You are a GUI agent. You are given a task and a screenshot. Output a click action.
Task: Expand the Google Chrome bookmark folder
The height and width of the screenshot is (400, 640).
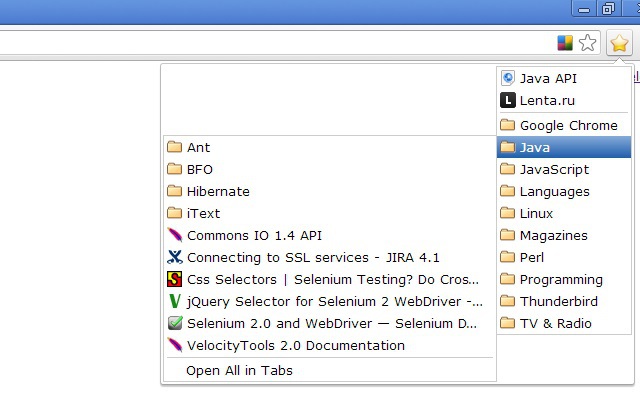tap(567, 125)
